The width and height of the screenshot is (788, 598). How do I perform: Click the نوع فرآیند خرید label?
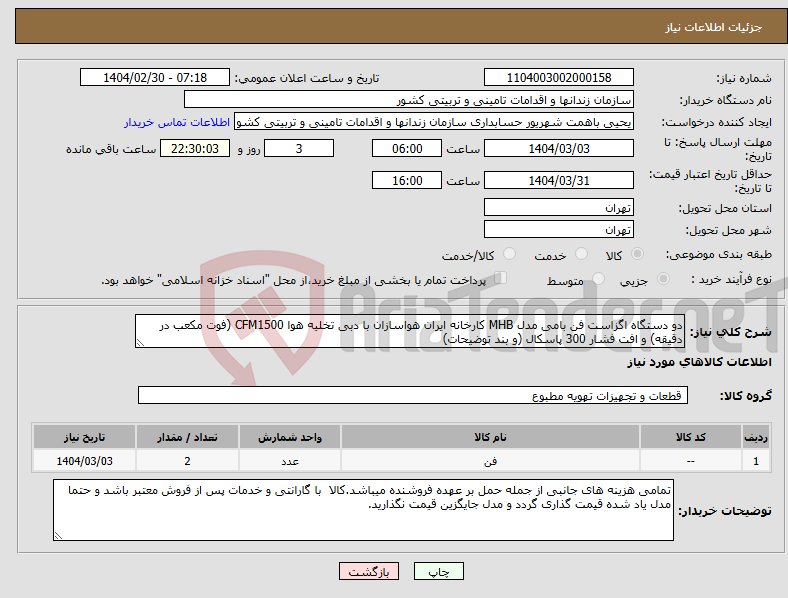pos(731,279)
